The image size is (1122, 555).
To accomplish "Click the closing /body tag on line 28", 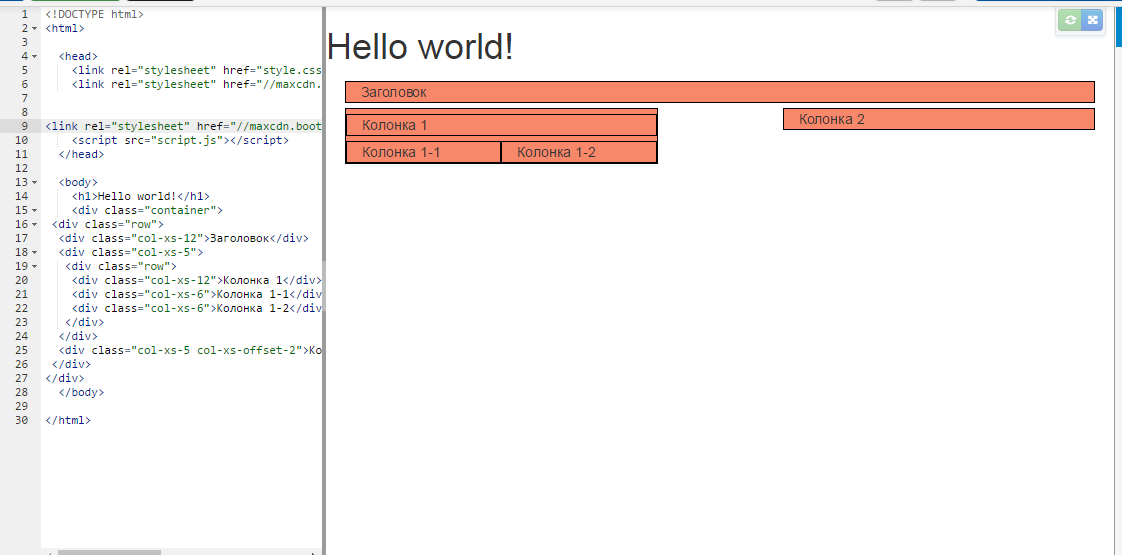I will [x=82, y=392].
